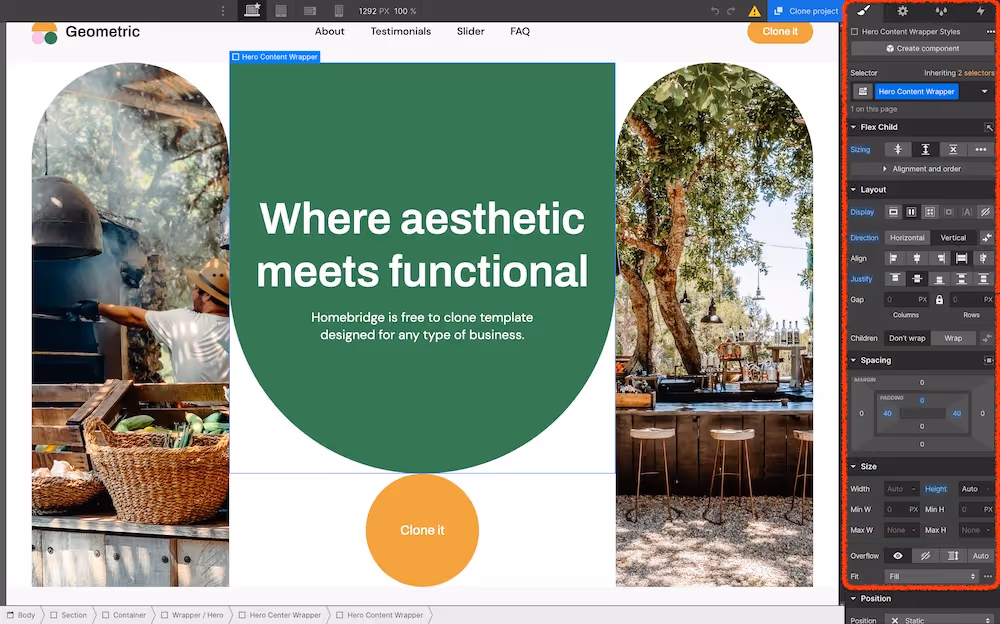Align children to stretch

click(x=961, y=258)
